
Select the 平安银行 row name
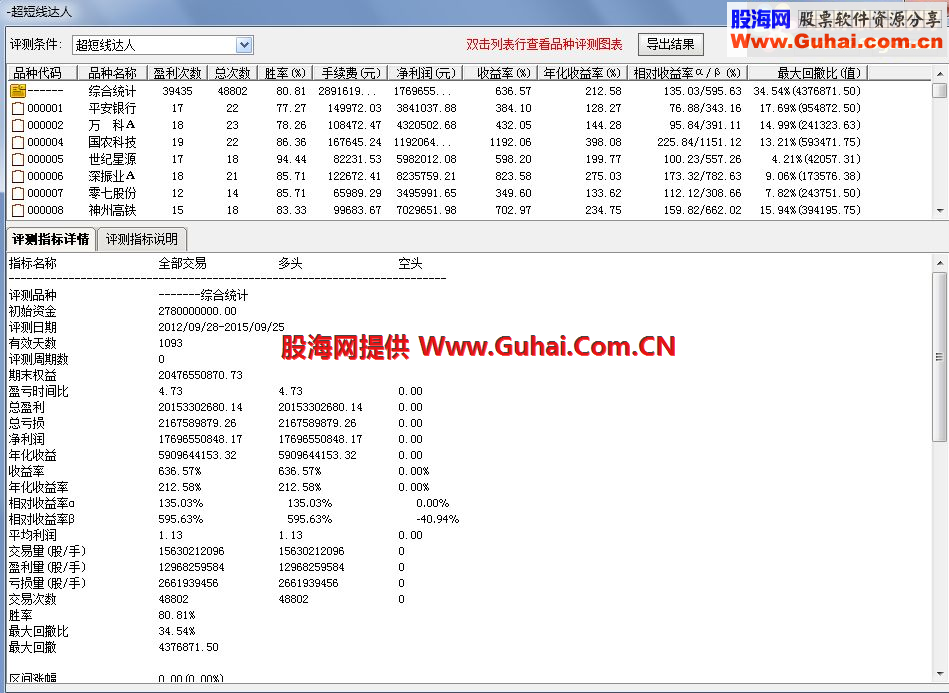click(x=112, y=108)
